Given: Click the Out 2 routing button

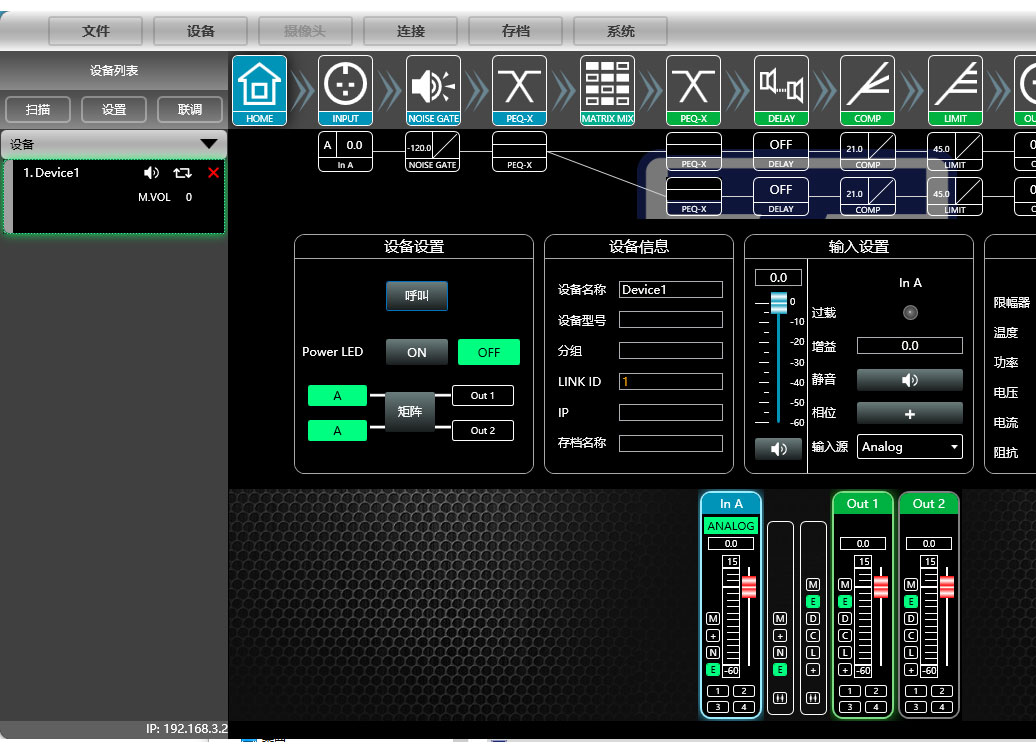Looking at the screenshot, I should click(x=483, y=430).
